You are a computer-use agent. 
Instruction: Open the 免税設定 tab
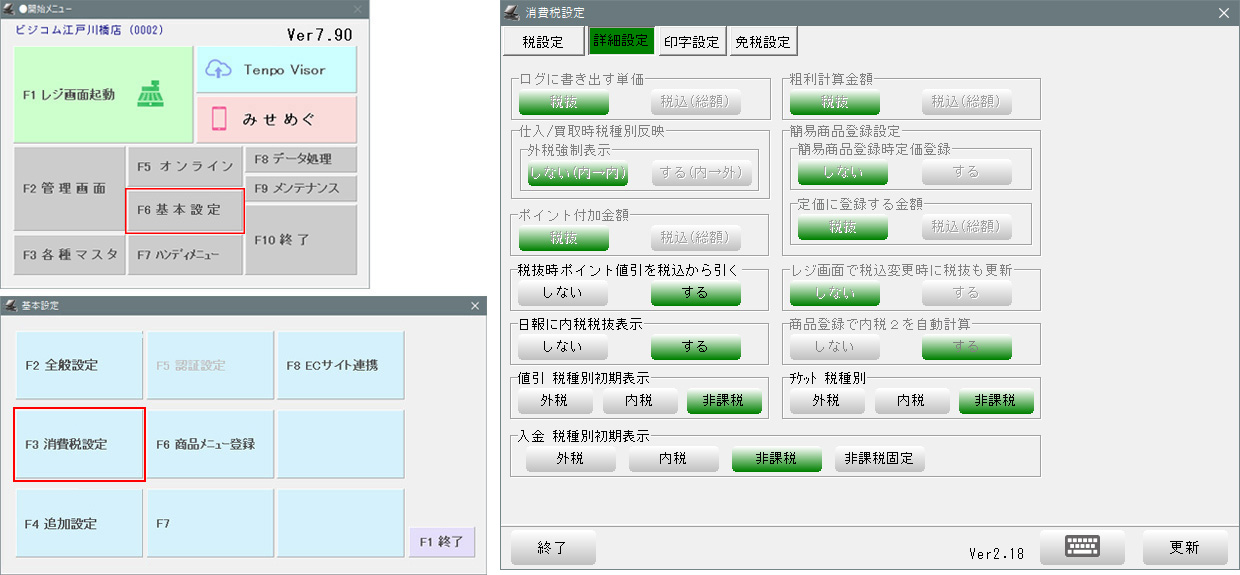click(763, 41)
